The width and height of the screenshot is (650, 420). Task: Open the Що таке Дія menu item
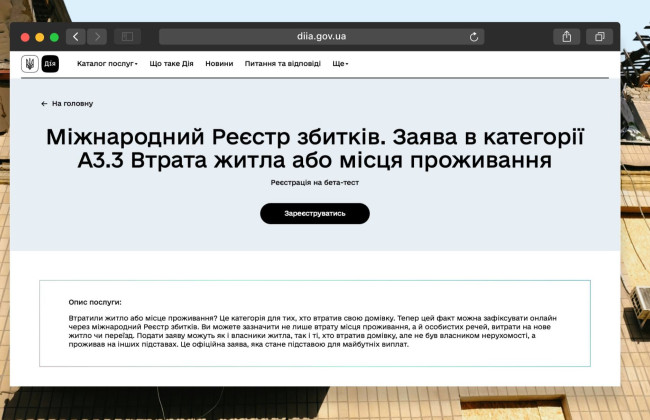tap(171, 63)
